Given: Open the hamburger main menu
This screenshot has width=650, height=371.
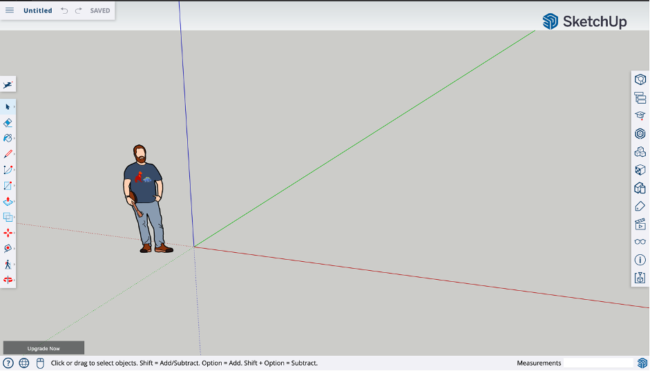Looking at the screenshot, I should click(10, 10).
